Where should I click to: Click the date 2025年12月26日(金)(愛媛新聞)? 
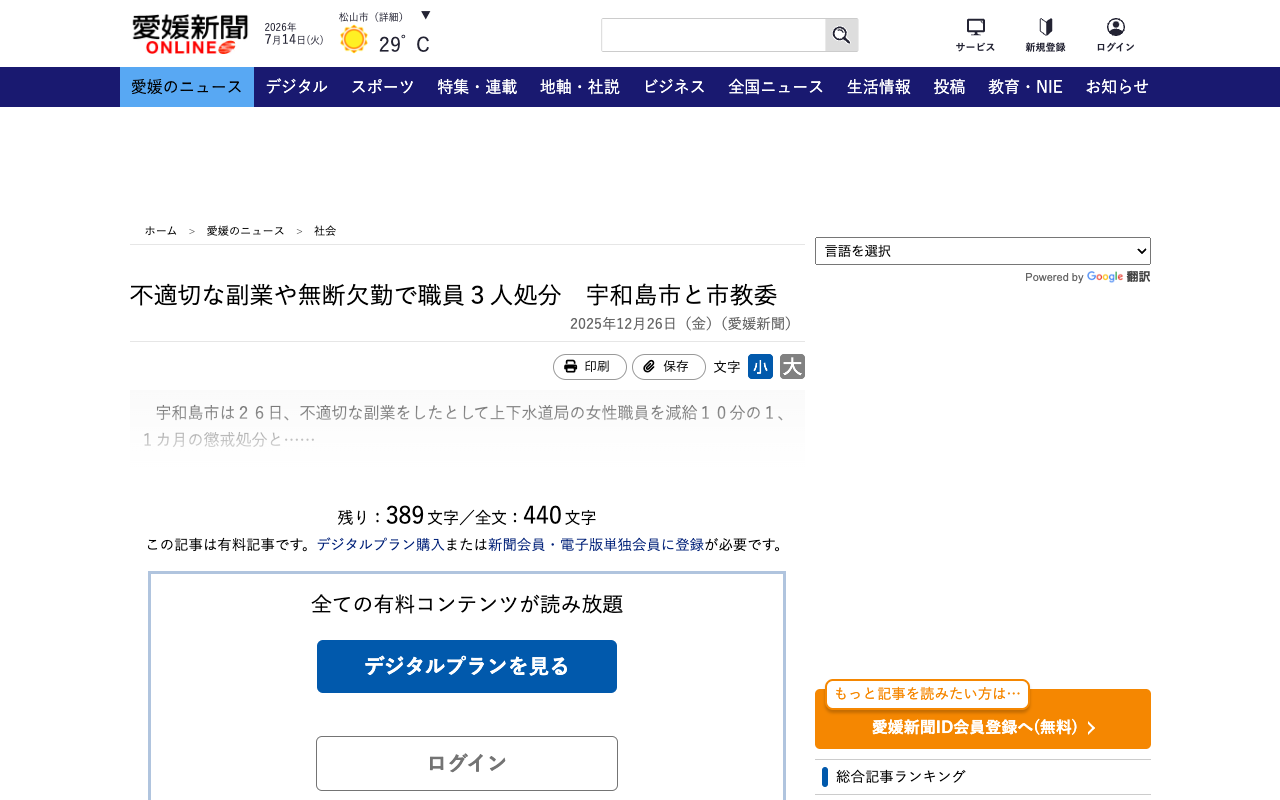(684, 324)
